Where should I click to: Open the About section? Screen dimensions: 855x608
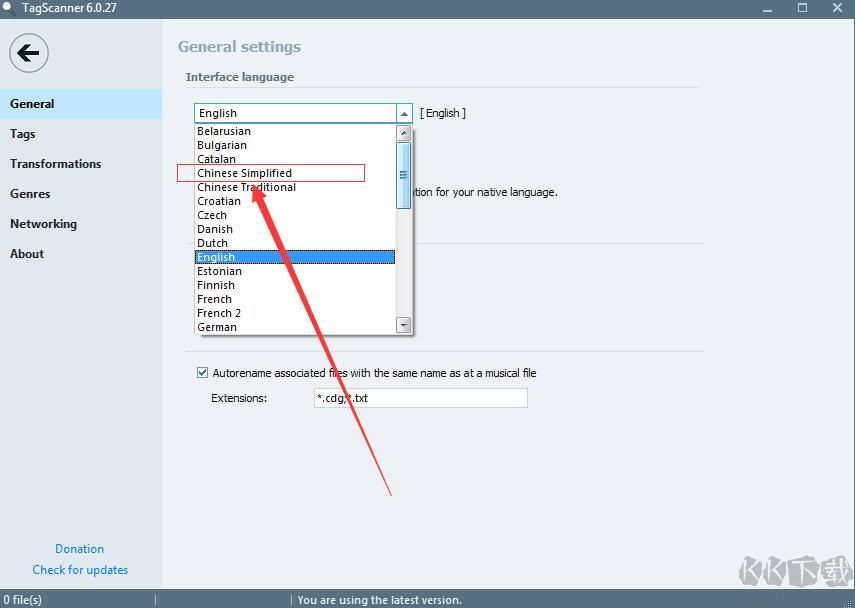(81, 254)
